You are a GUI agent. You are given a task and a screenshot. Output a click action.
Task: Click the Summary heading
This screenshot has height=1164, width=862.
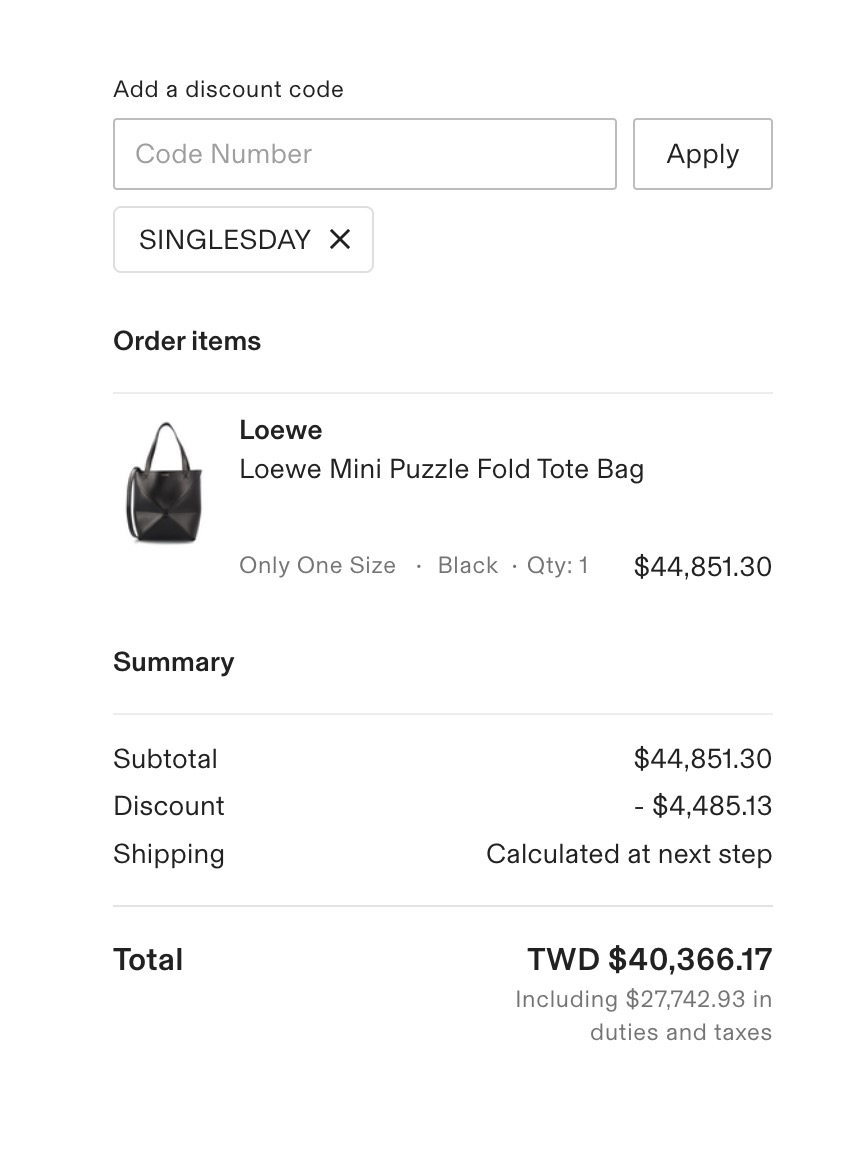[173, 662]
